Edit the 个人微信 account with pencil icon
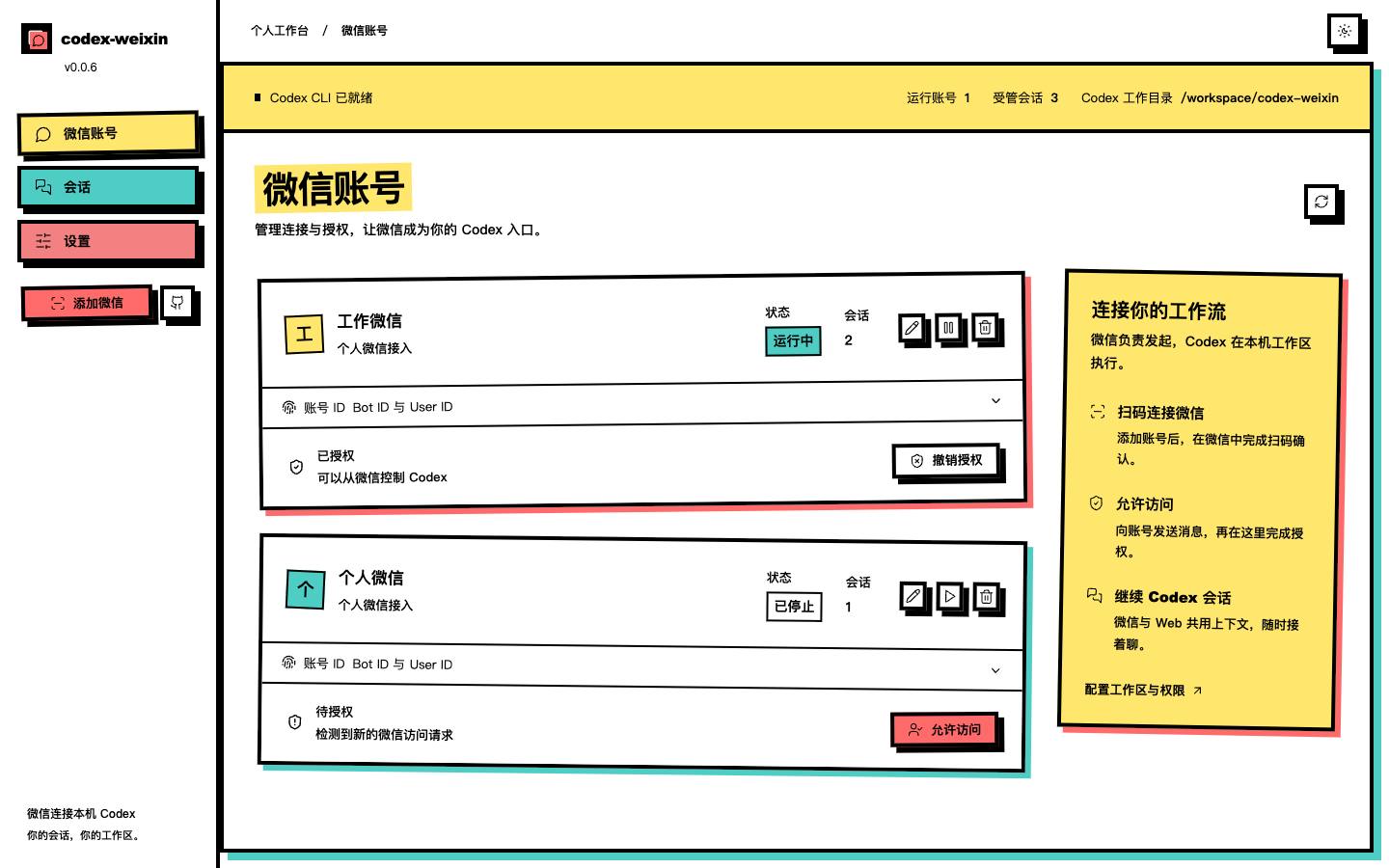The image size is (1389, 868). (912, 596)
